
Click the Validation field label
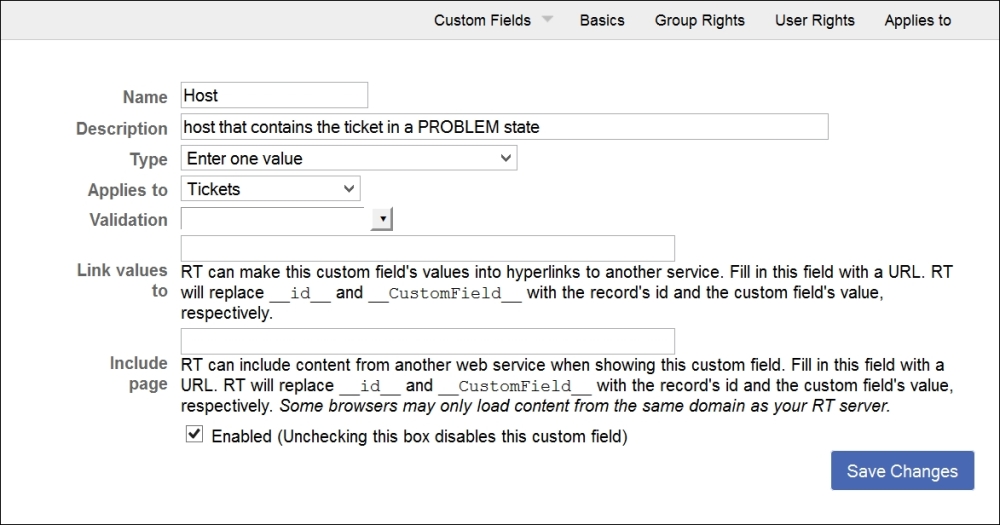(x=128, y=220)
